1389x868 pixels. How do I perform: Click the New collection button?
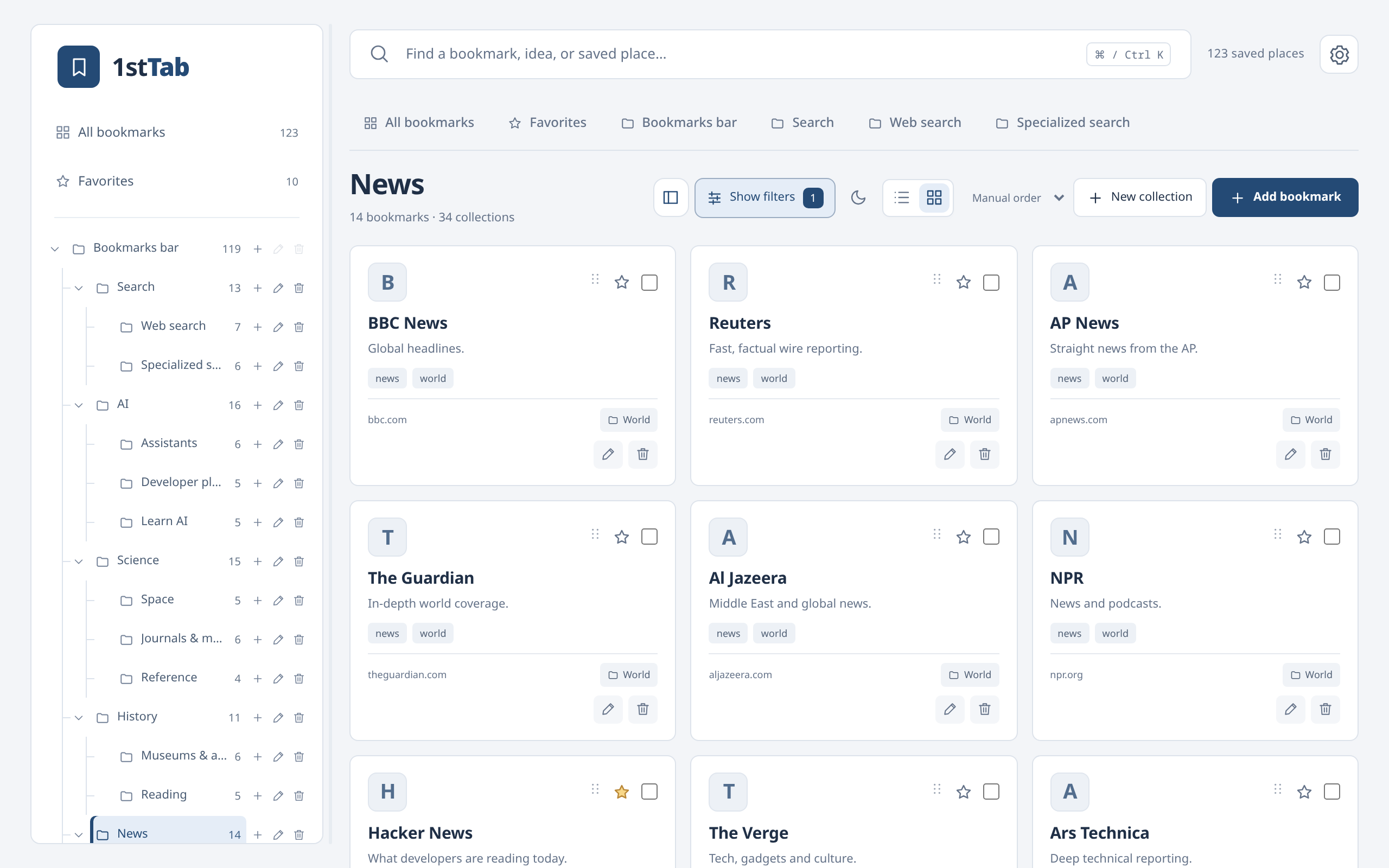point(1140,197)
